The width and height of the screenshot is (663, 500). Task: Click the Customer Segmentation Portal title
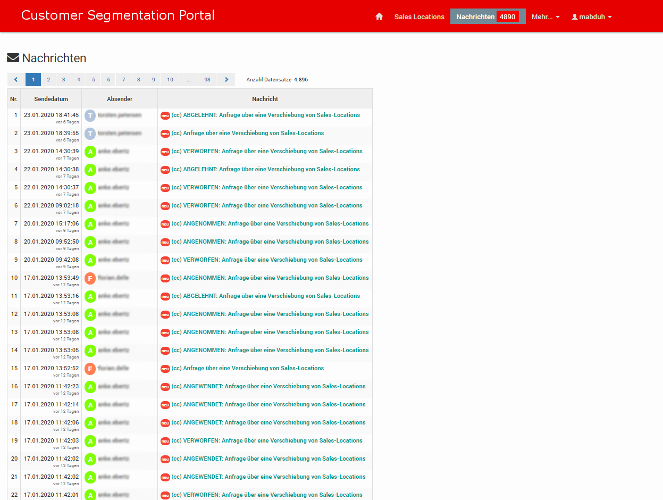point(120,16)
